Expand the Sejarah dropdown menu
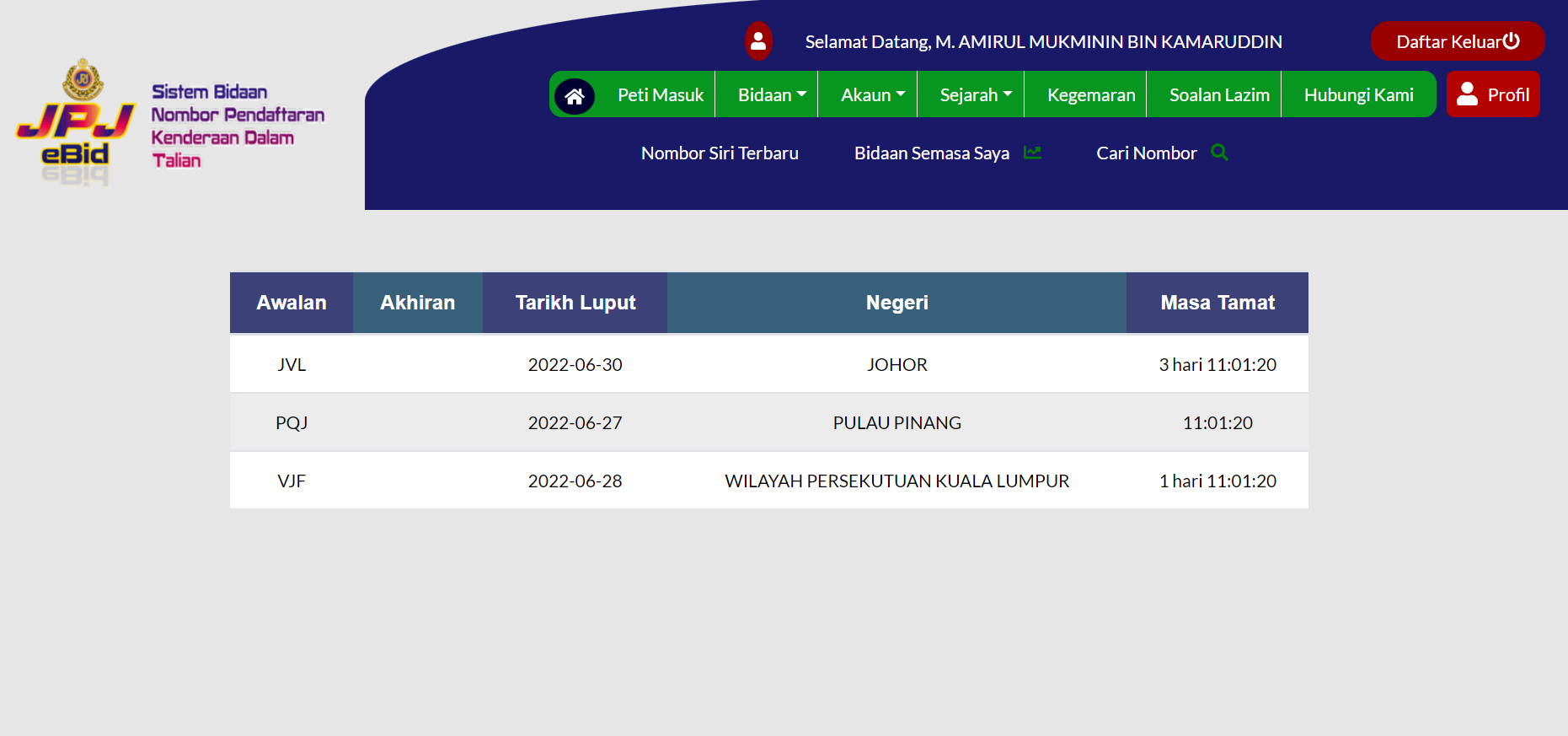The image size is (1568, 736). tap(975, 94)
